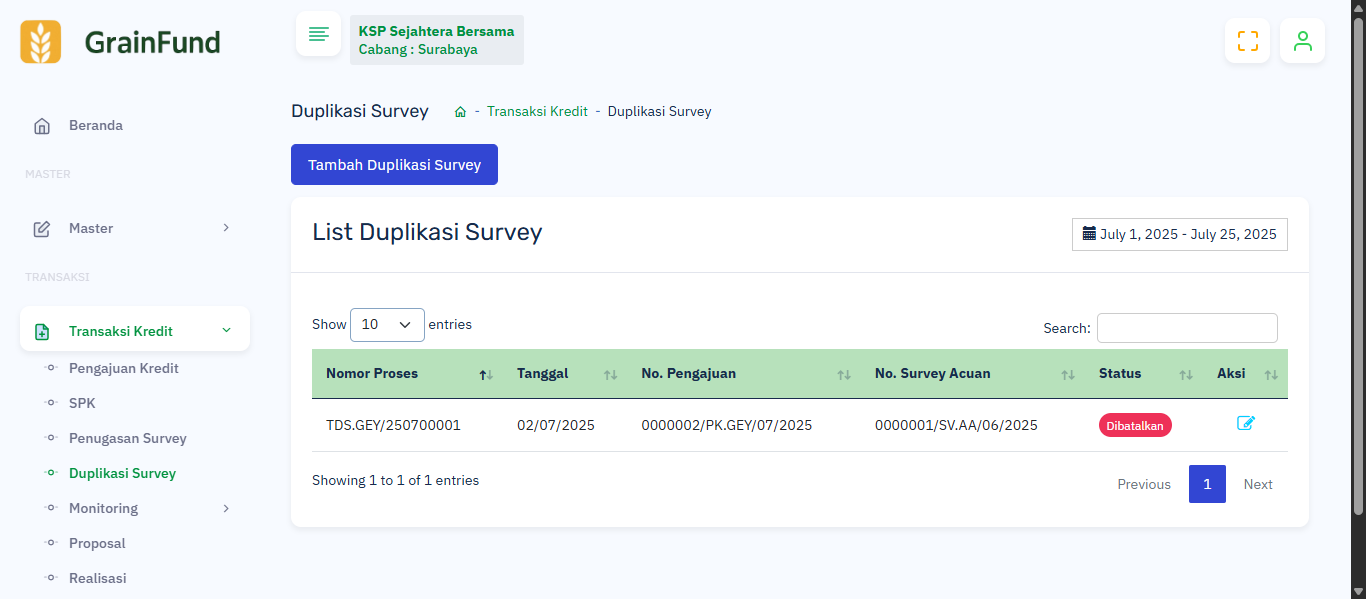Click the home icon in breadcrumb
The height and width of the screenshot is (599, 1366).
[460, 112]
